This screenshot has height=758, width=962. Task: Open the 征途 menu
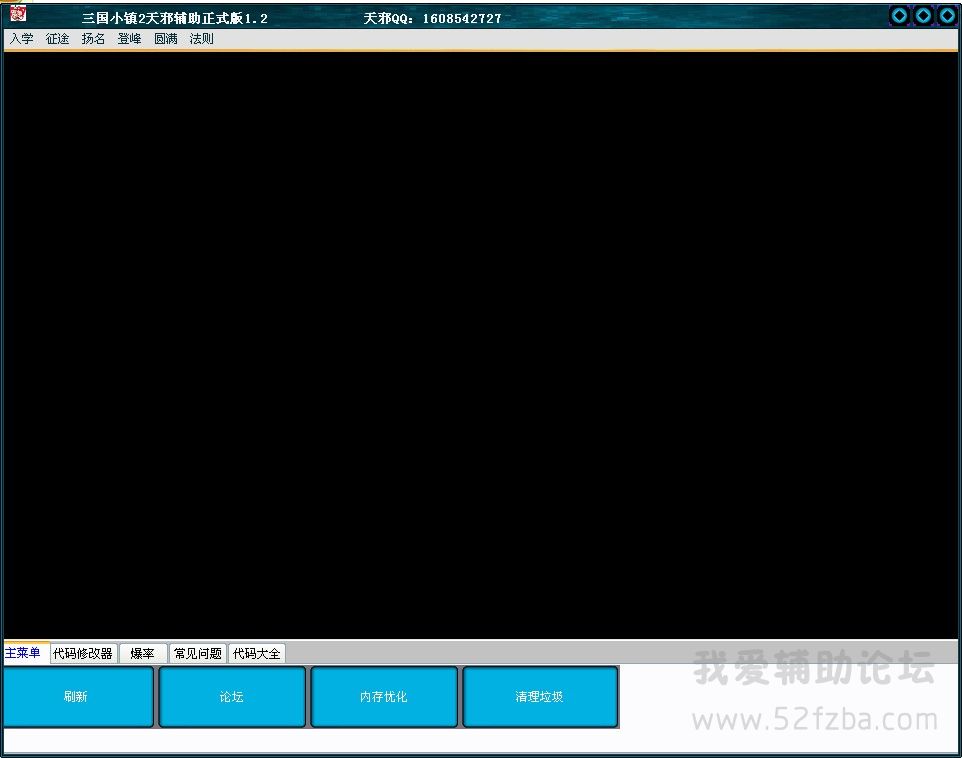coord(57,39)
